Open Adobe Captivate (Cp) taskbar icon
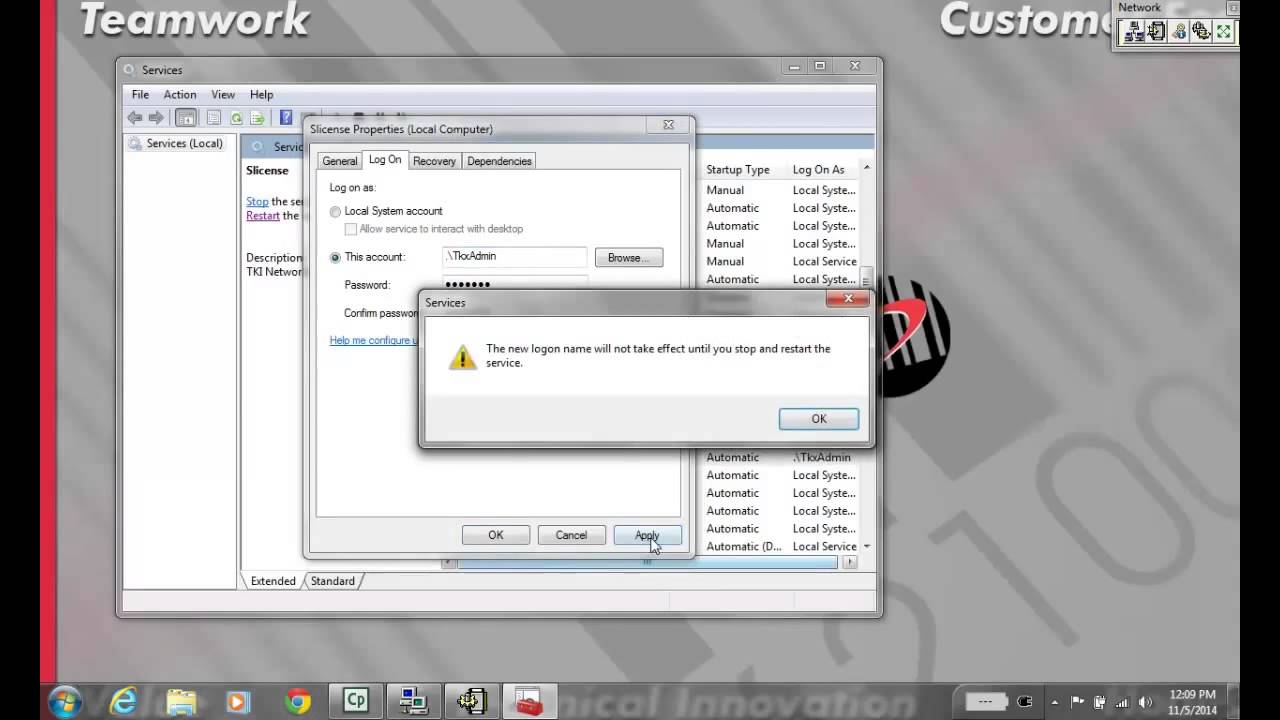Image resolution: width=1280 pixels, height=720 pixels. click(x=355, y=701)
